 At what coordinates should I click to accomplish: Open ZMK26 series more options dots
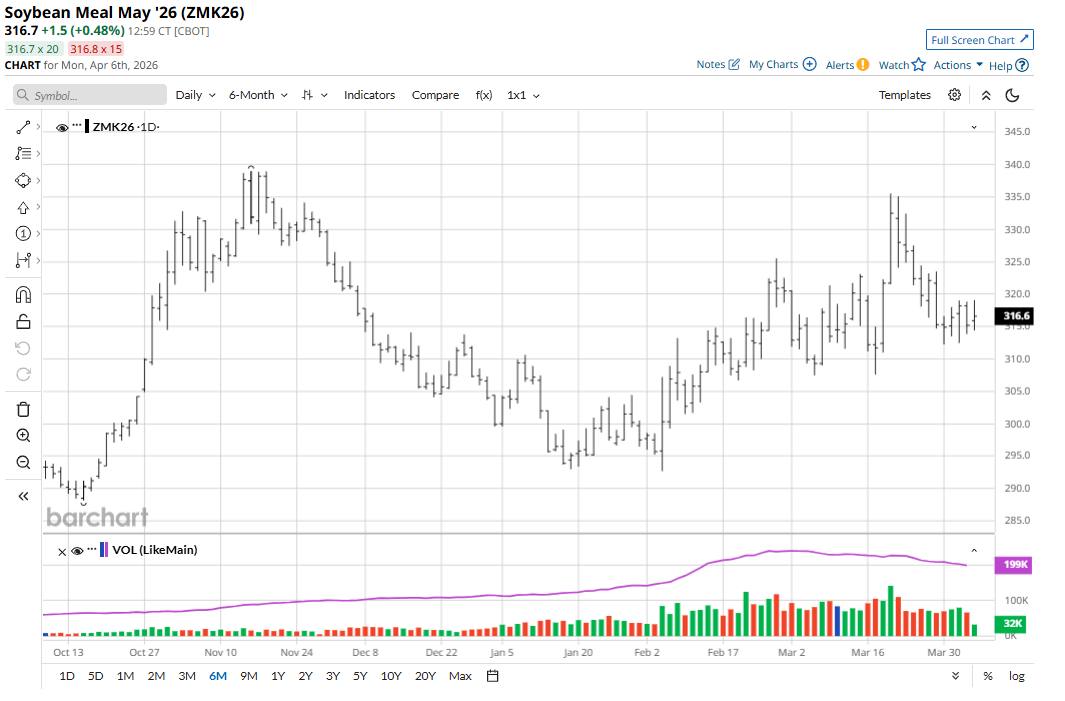pos(77,125)
